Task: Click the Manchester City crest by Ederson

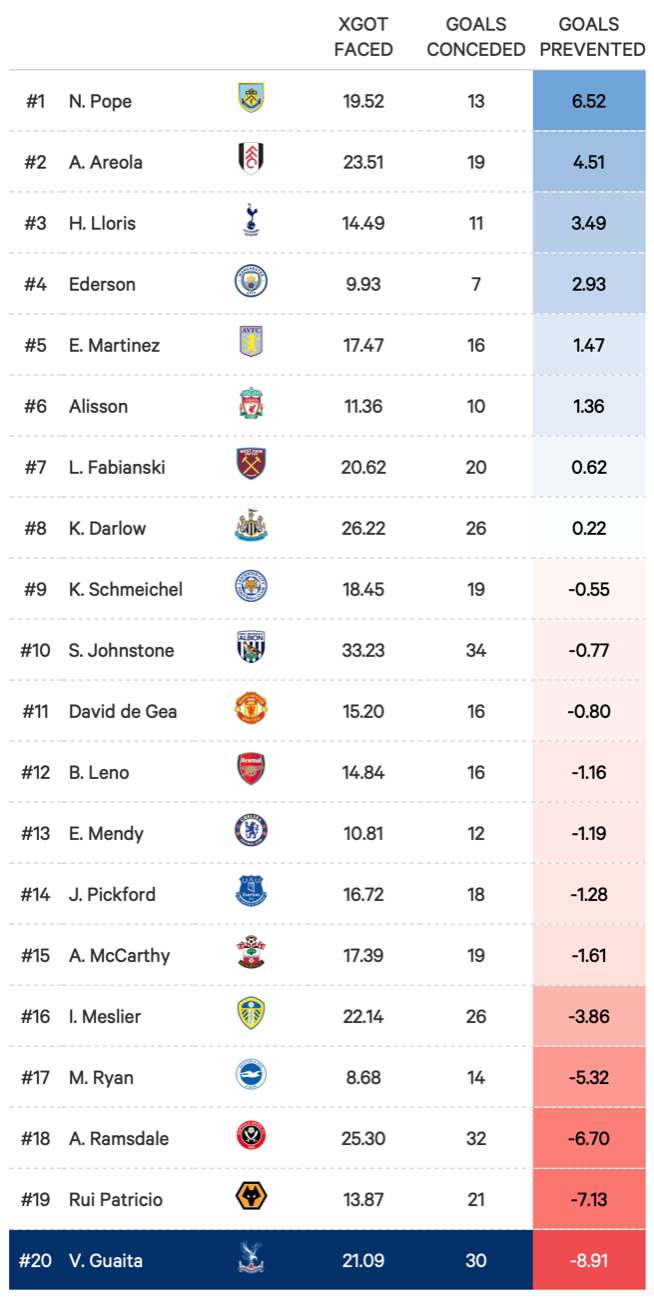Action: coord(251,283)
